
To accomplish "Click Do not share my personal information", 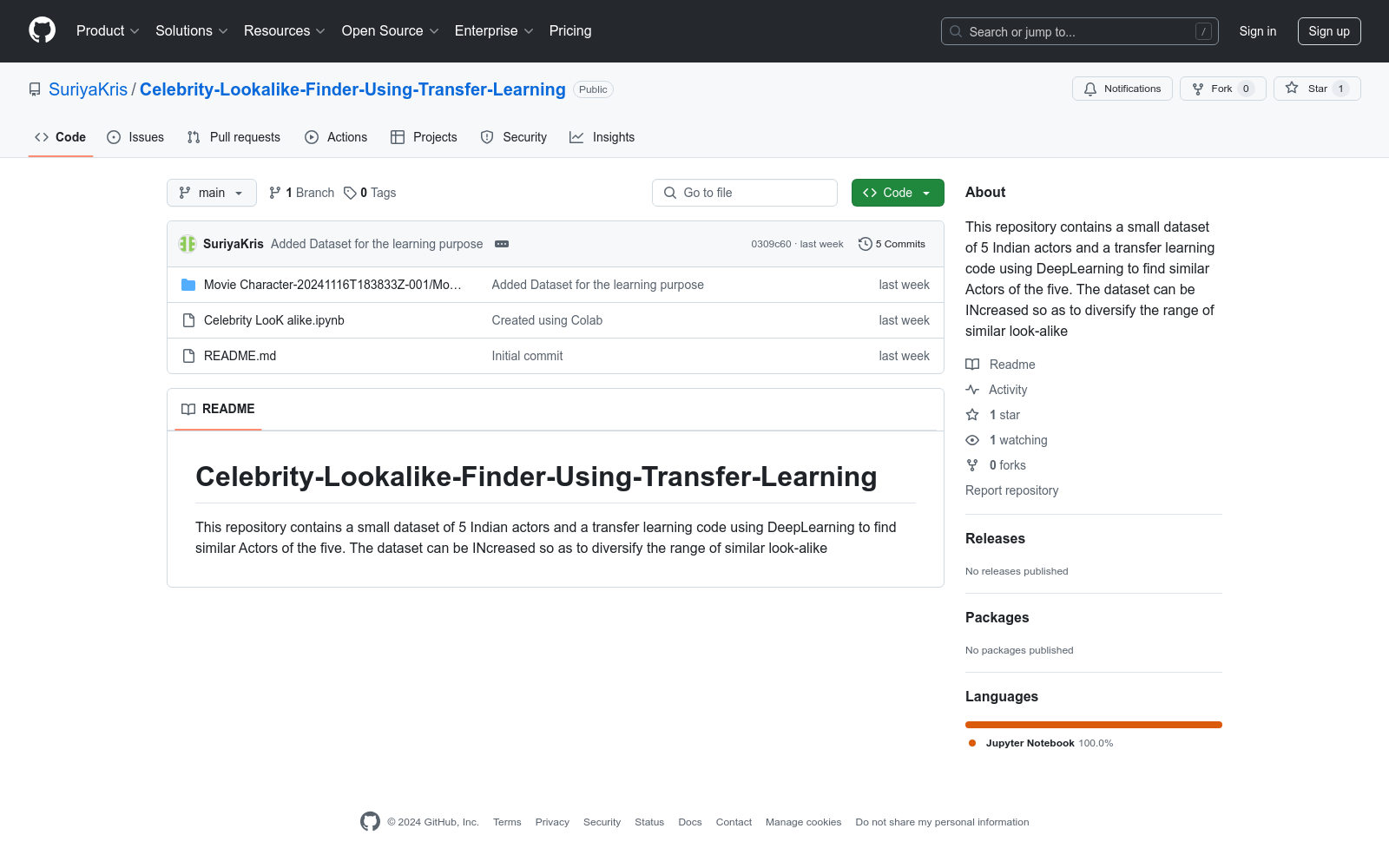I will click(x=942, y=822).
